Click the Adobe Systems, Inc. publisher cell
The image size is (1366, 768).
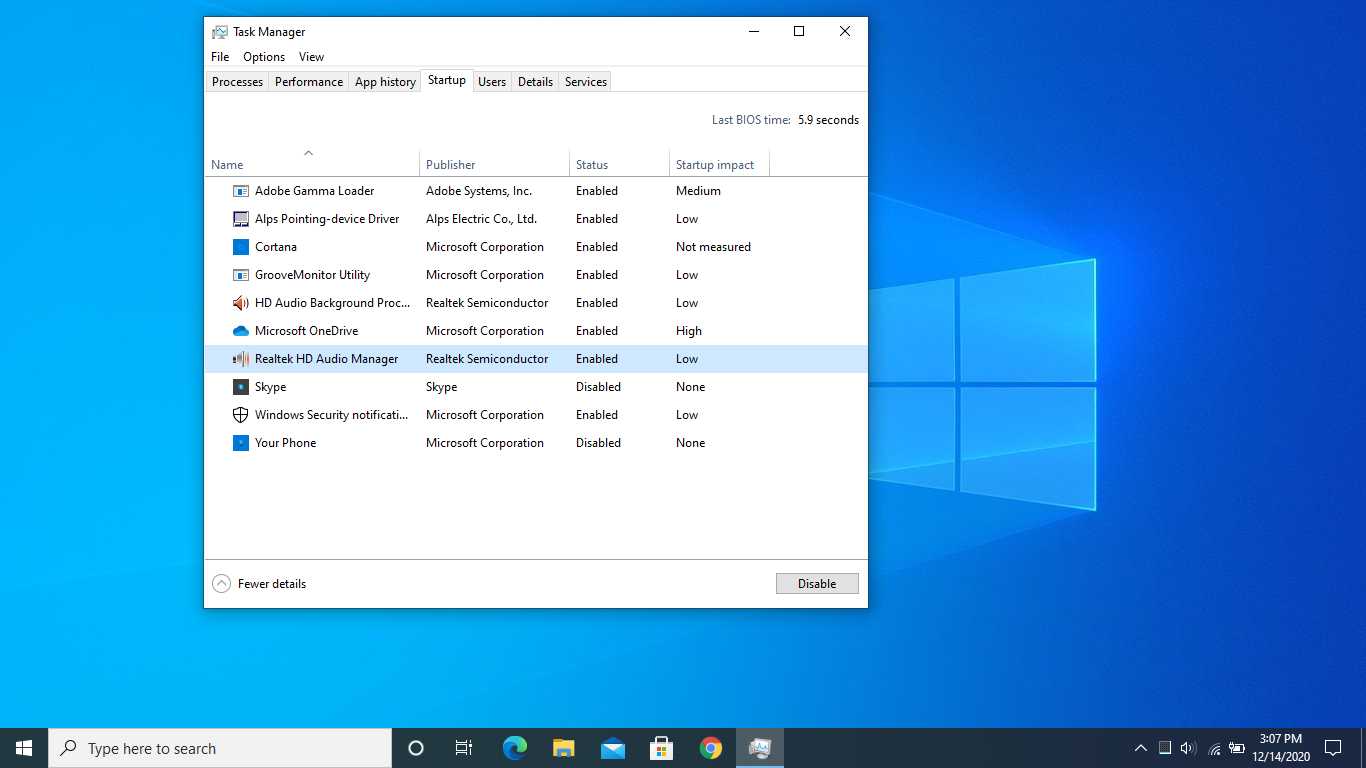click(479, 191)
